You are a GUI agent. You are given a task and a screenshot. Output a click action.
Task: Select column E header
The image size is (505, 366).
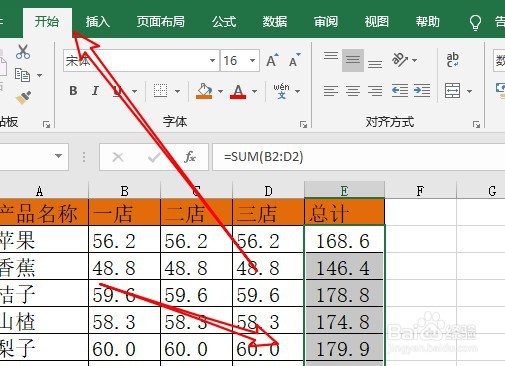[344, 190]
